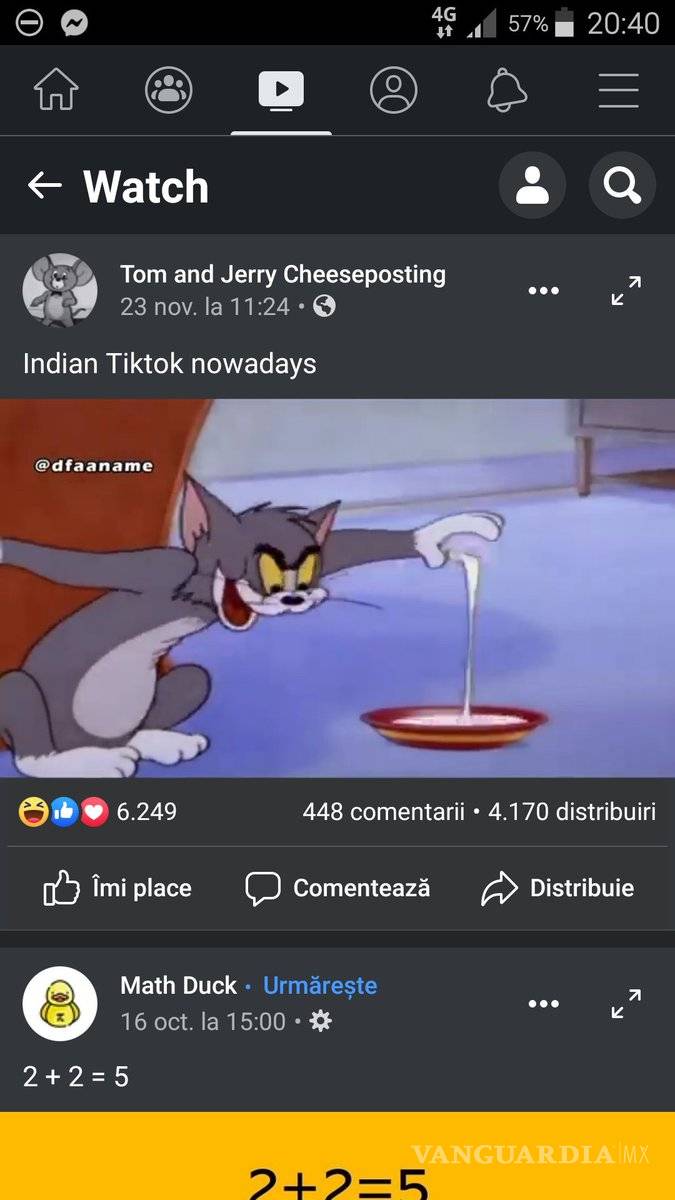Open the hamburger menu
This screenshot has width=675, height=1200.
pyautogui.click(x=619, y=91)
